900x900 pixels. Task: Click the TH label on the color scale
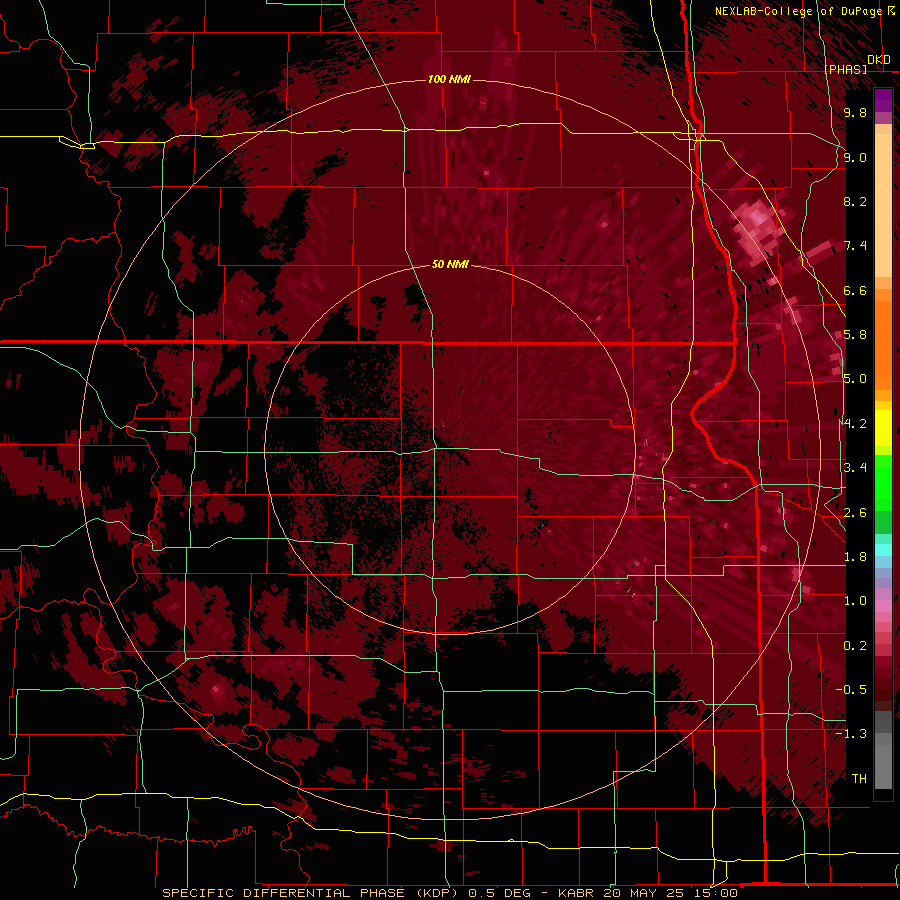point(859,779)
